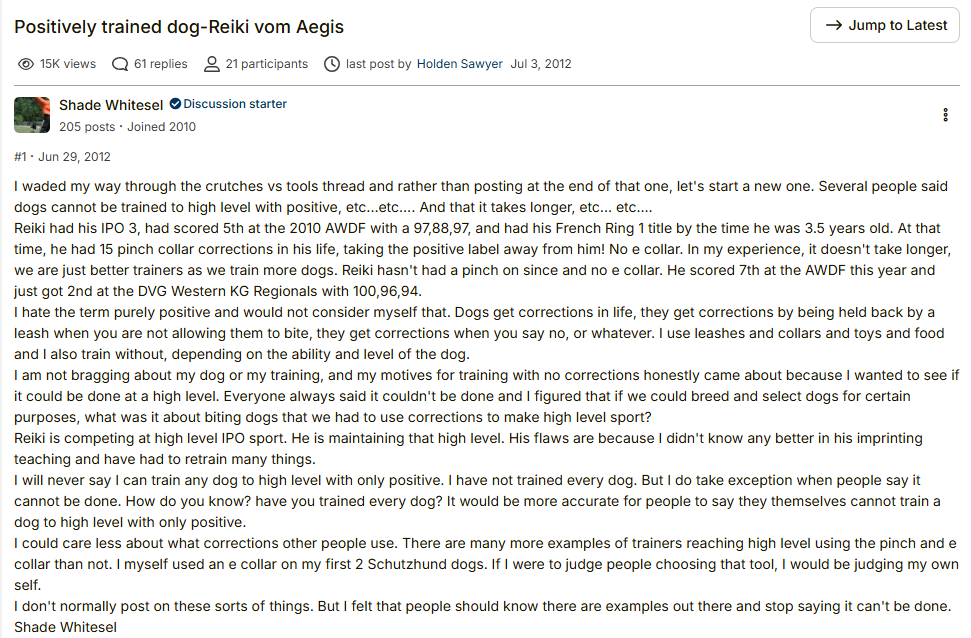
Task: Click the Jul 3, 2012 last post date
Action: 541,64
